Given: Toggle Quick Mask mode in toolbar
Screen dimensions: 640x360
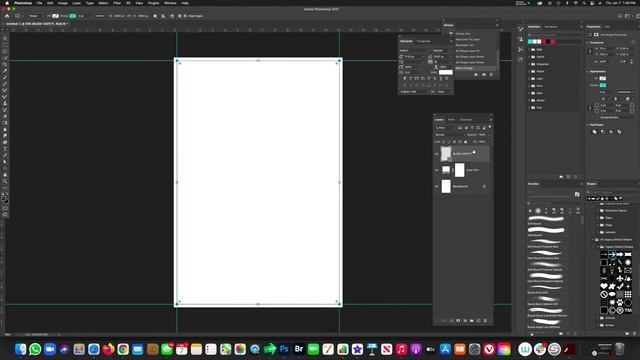Looking at the screenshot, I should click(5, 208).
